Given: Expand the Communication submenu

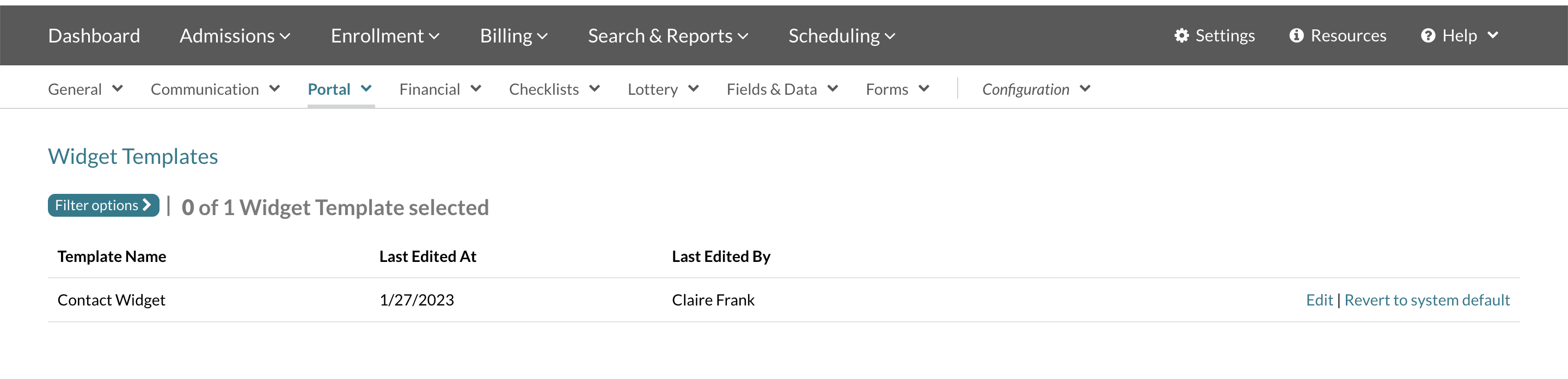Looking at the screenshot, I should tap(215, 89).
